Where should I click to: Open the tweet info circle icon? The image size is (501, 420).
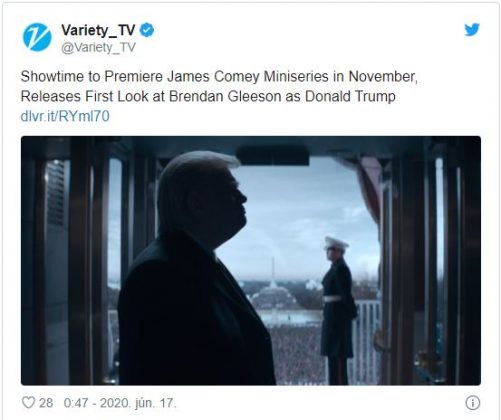472,403
